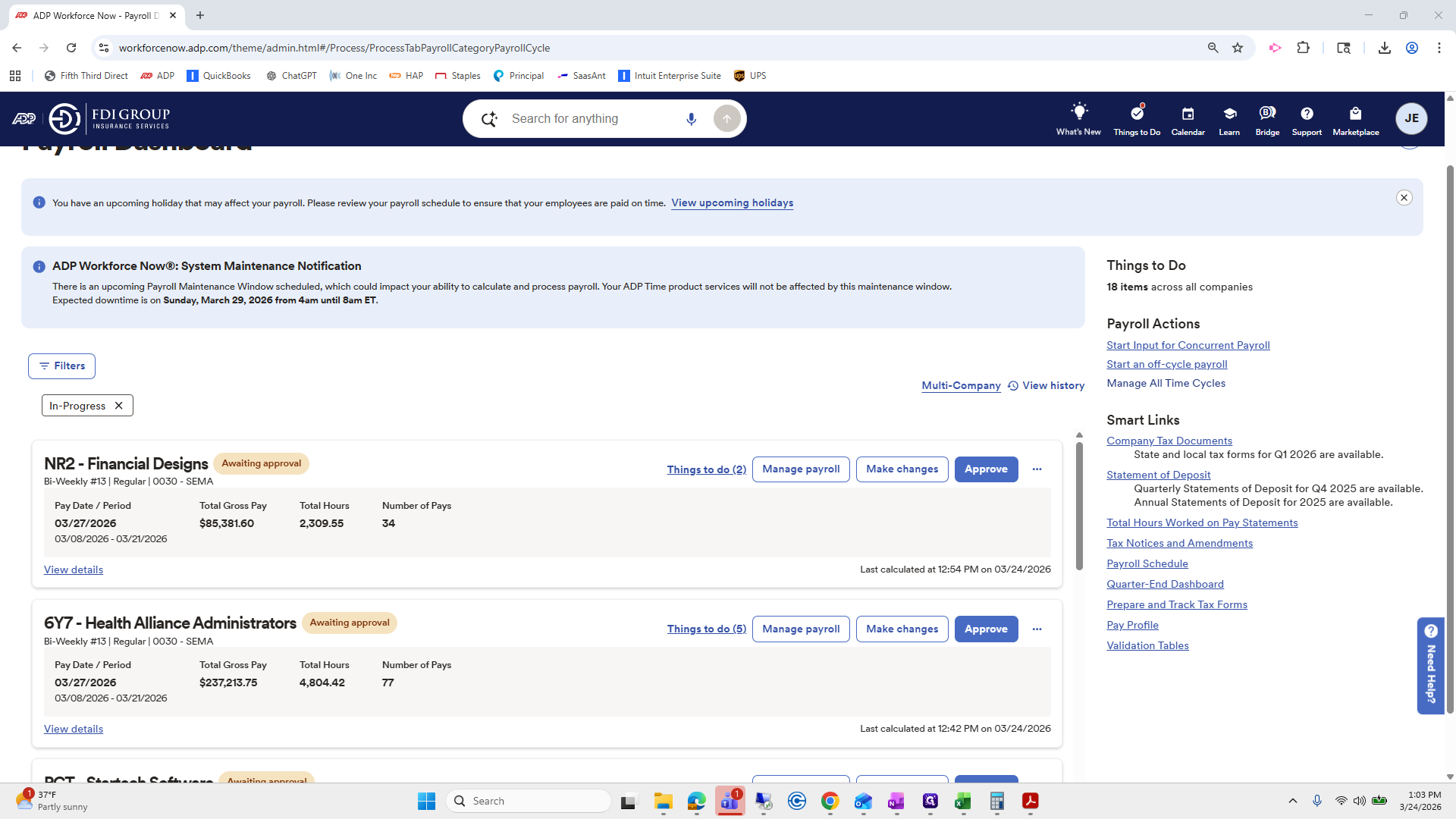Viewport: 1456px width, 819px height.
Task: Open more options for 6Y7 - Health Alliance
Action: coord(1037,629)
